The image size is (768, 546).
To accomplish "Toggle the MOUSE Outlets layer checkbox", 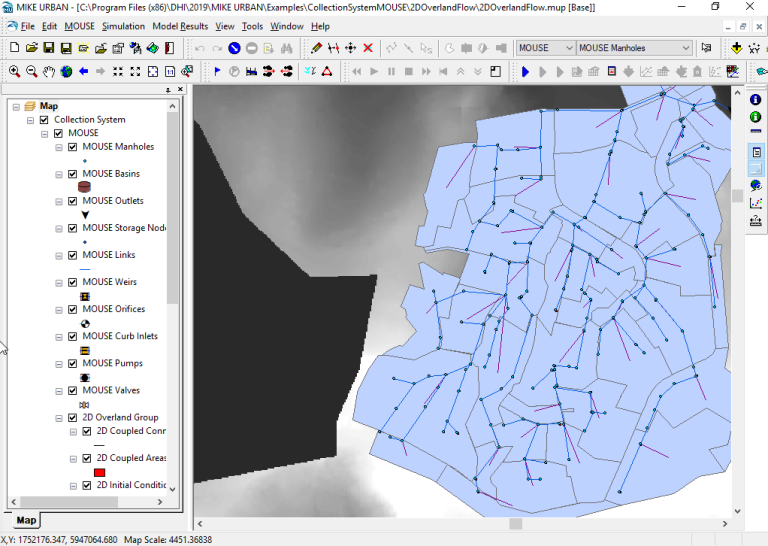I will coord(72,201).
